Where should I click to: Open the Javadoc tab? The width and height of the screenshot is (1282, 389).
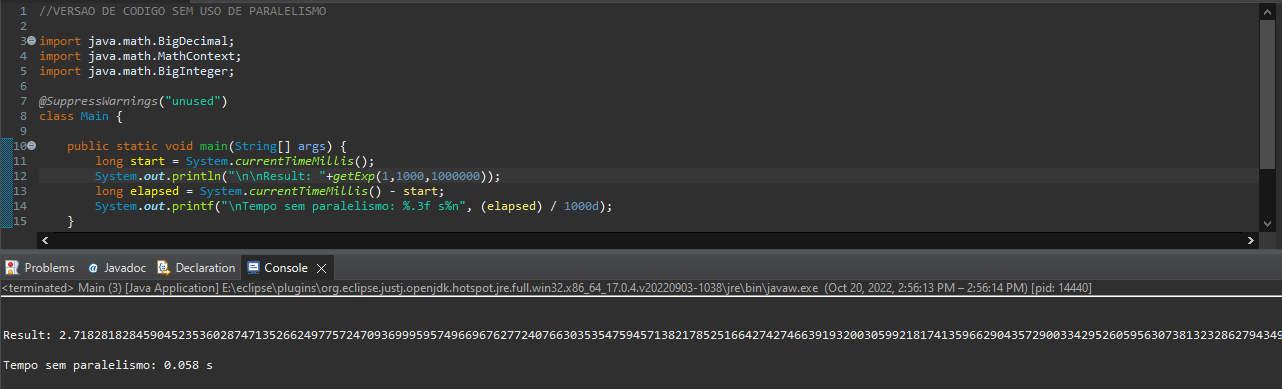pyautogui.click(x=116, y=268)
